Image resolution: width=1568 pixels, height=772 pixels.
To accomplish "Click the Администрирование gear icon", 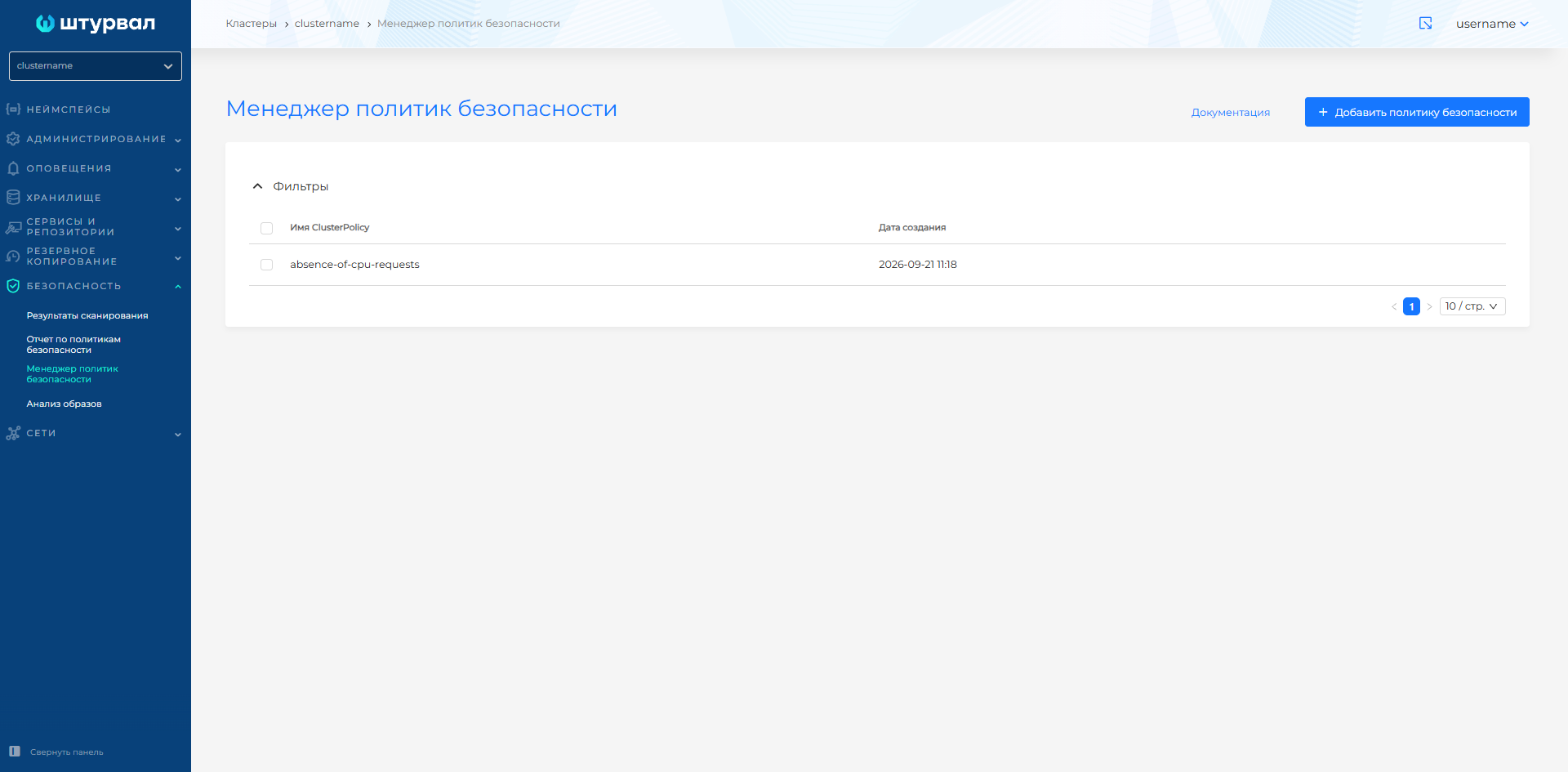I will pos(13,139).
